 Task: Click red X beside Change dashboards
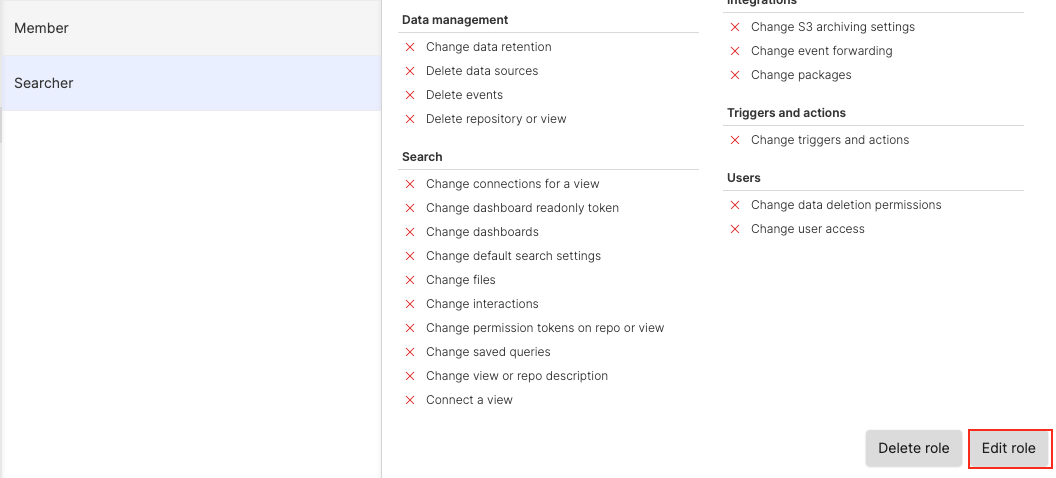pyautogui.click(x=410, y=232)
